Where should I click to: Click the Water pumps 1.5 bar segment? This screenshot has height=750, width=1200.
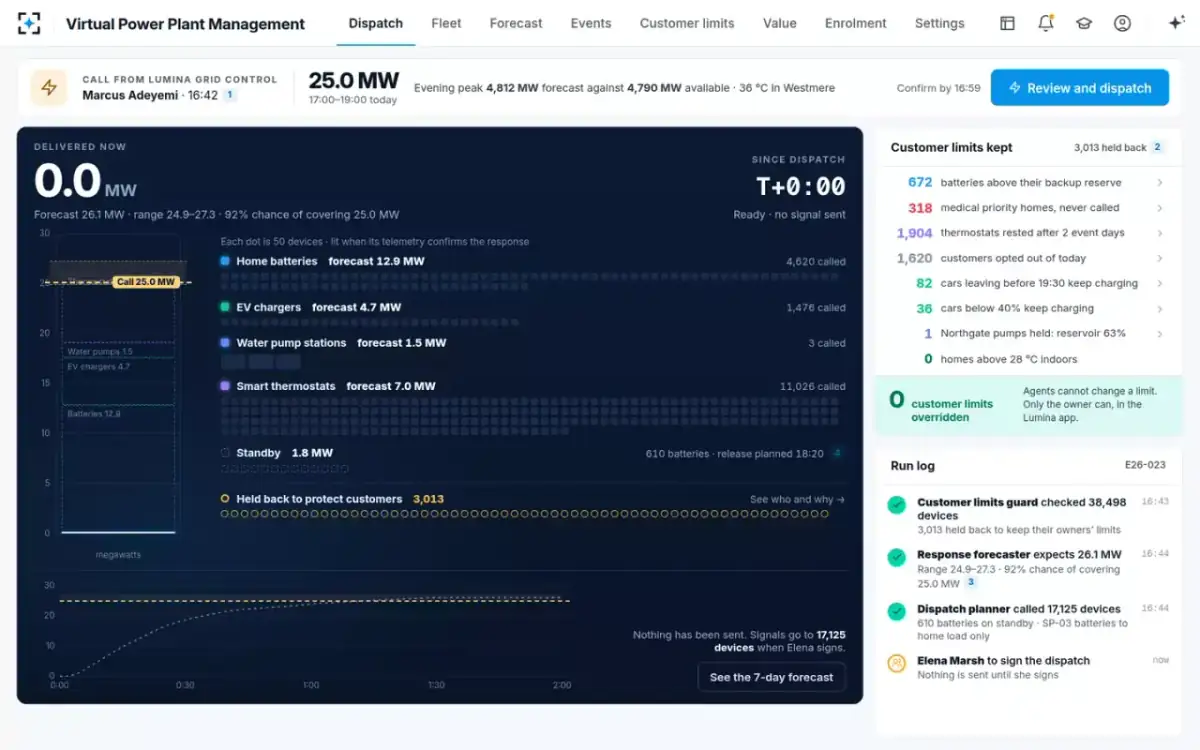click(x=118, y=350)
